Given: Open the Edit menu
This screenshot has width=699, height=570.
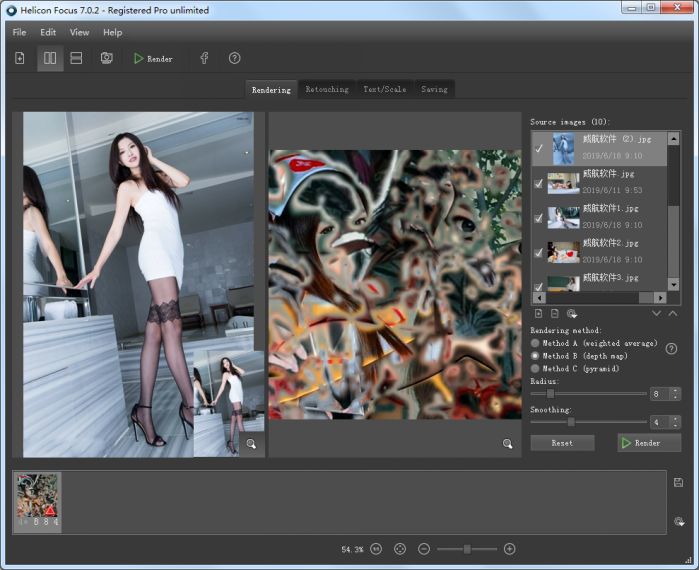Looking at the screenshot, I should pos(48,32).
